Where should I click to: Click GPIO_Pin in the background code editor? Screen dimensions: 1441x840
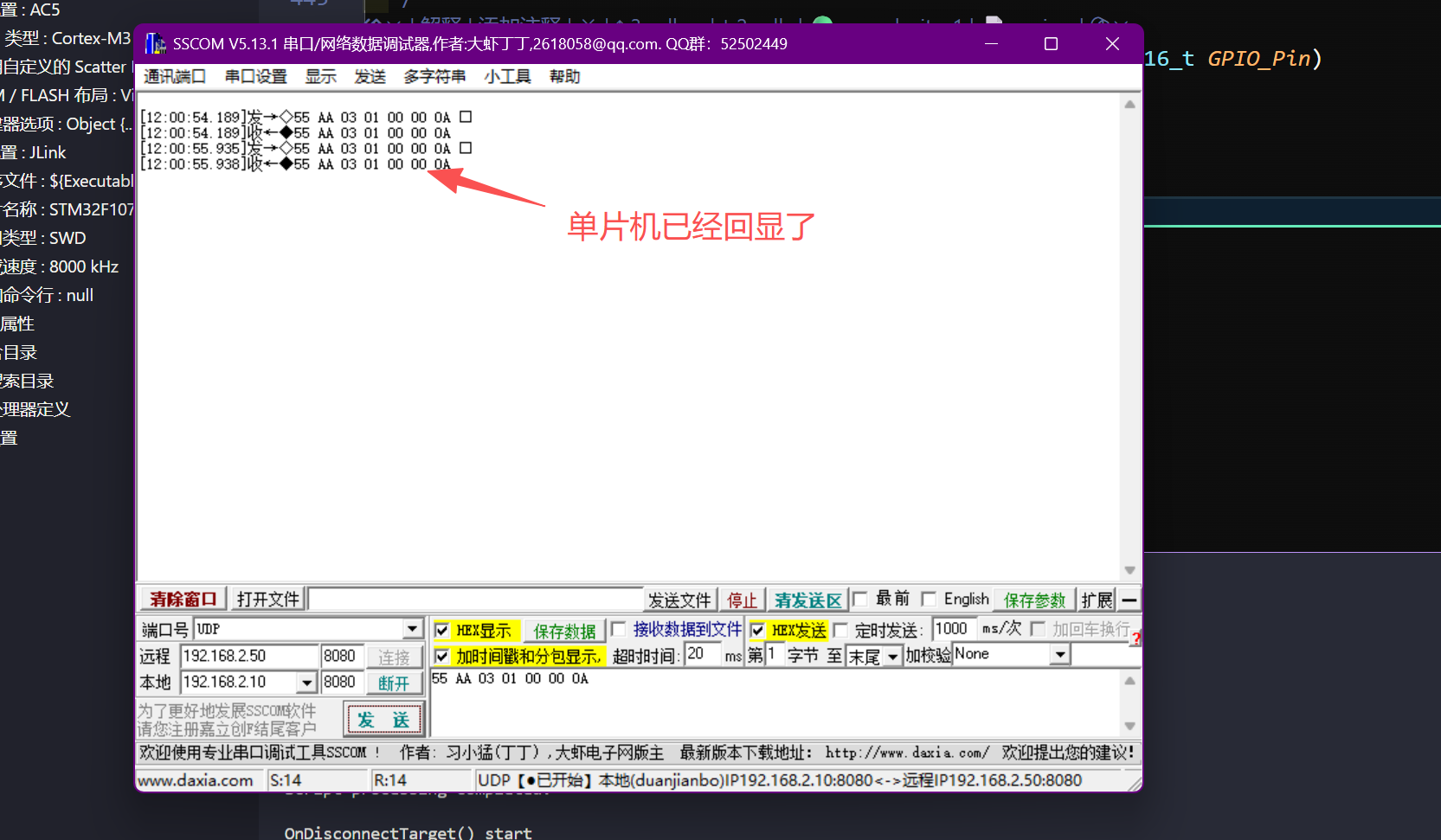tap(1259, 59)
